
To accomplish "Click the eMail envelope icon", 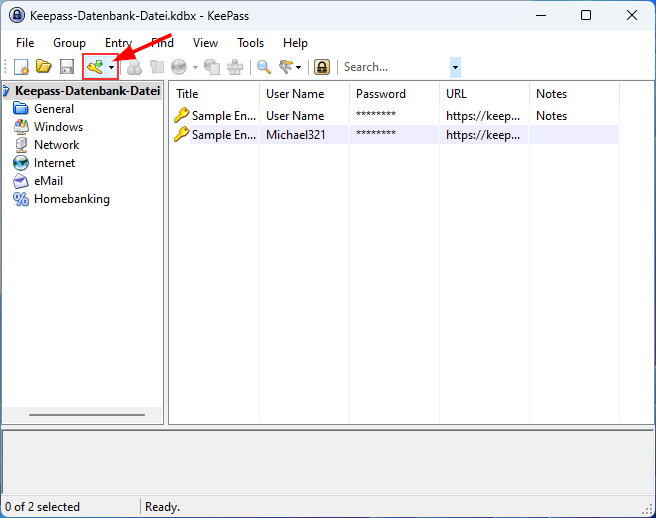I will (20, 181).
